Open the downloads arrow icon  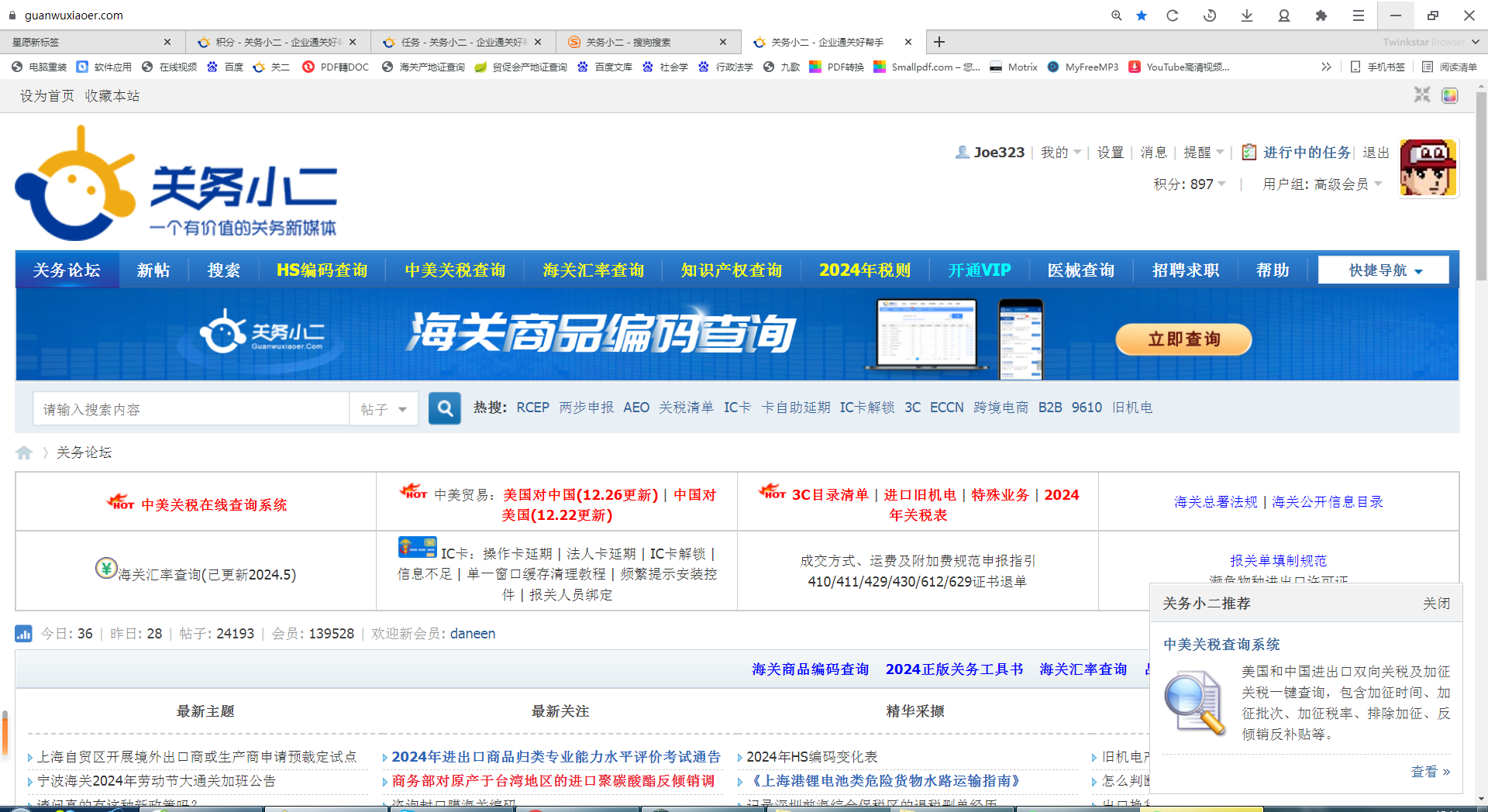click(x=1247, y=15)
